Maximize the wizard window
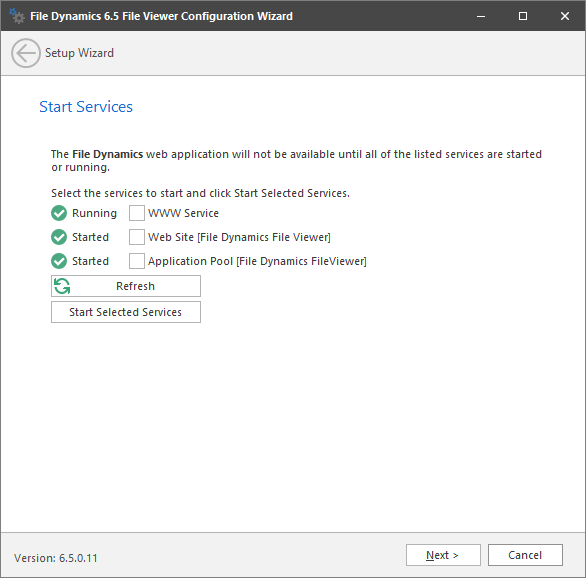The height and width of the screenshot is (578, 586). [523, 16]
